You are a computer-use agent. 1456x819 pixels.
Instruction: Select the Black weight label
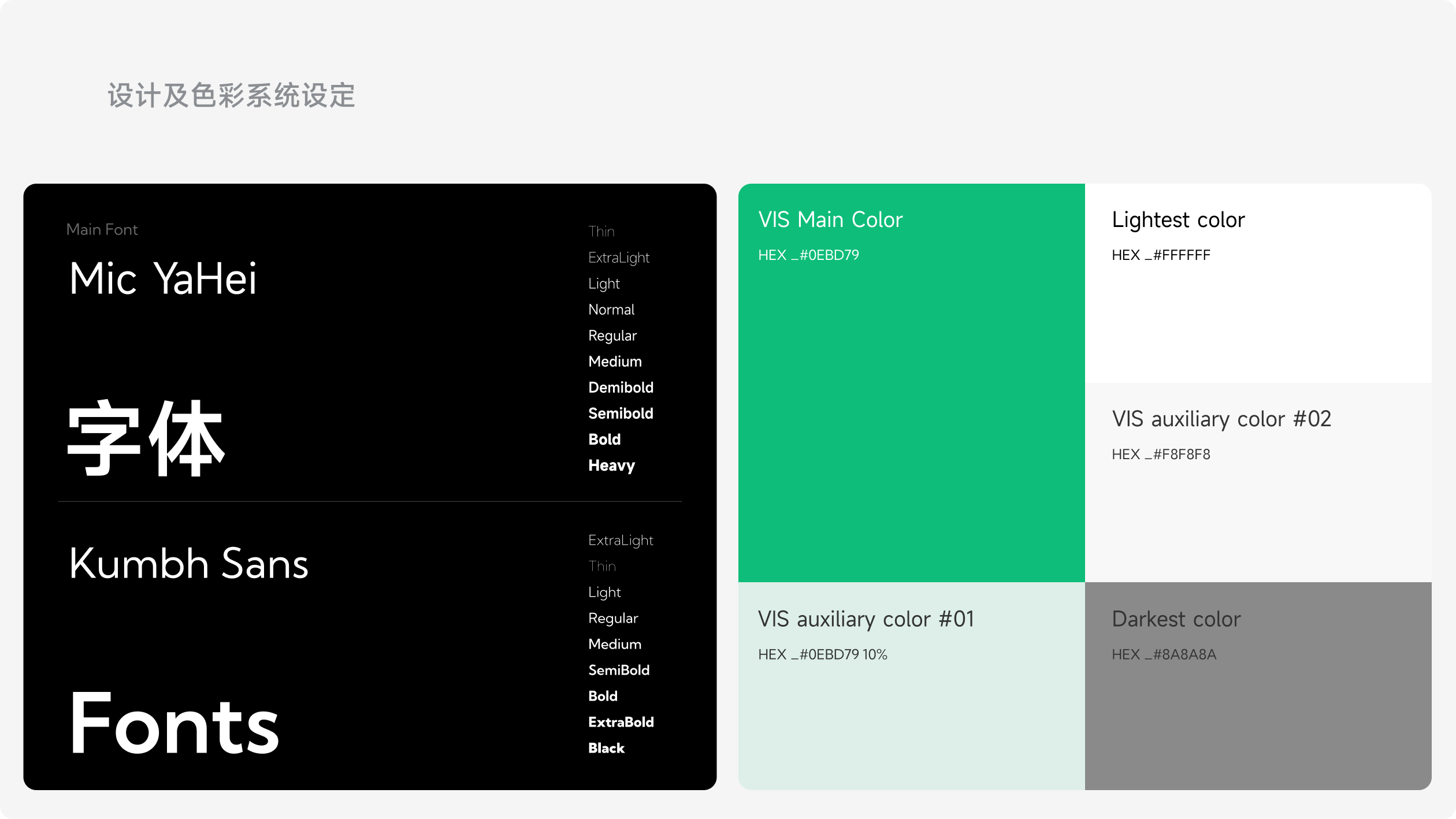point(606,748)
